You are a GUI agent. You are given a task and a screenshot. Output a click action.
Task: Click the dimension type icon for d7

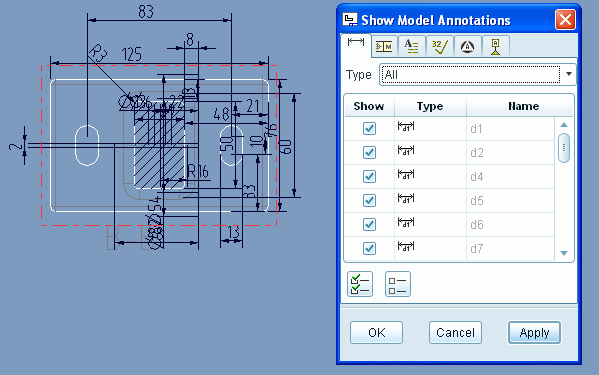point(406,246)
